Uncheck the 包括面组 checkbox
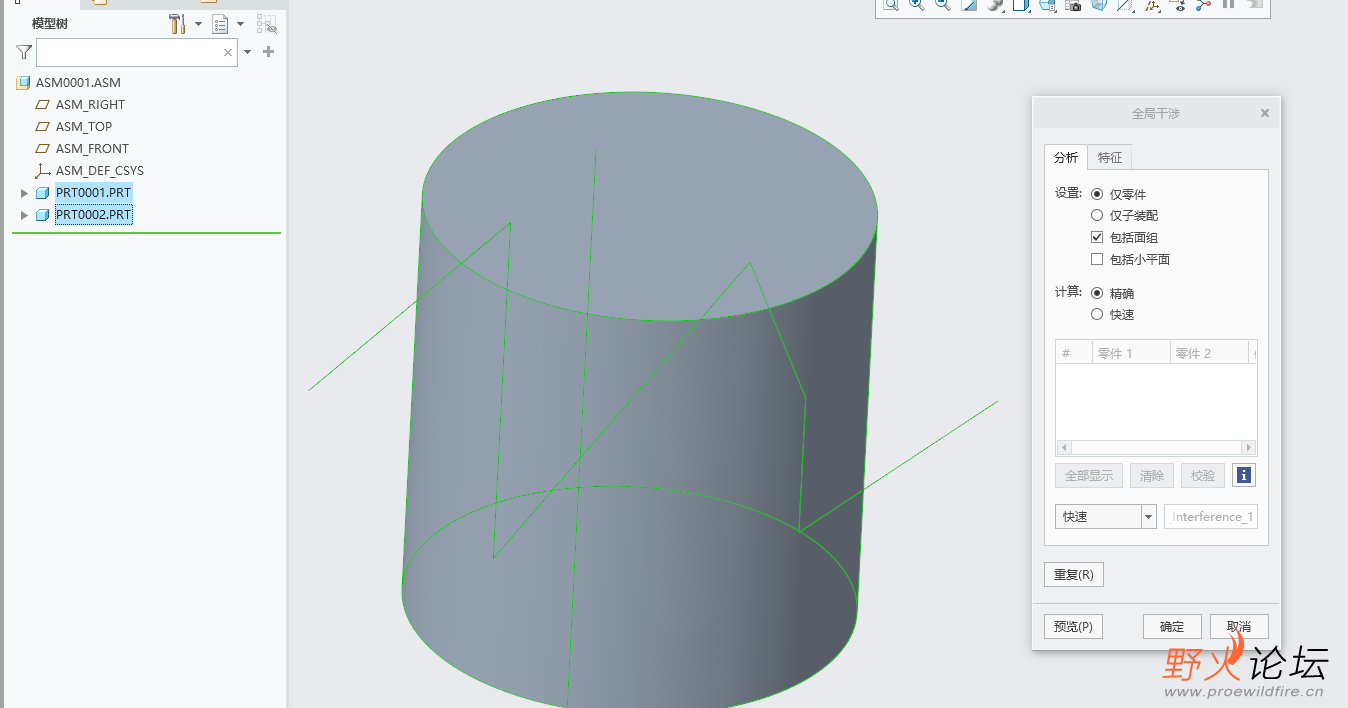The width and height of the screenshot is (1348, 708). pyautogui.click(x=1097, y=237)
